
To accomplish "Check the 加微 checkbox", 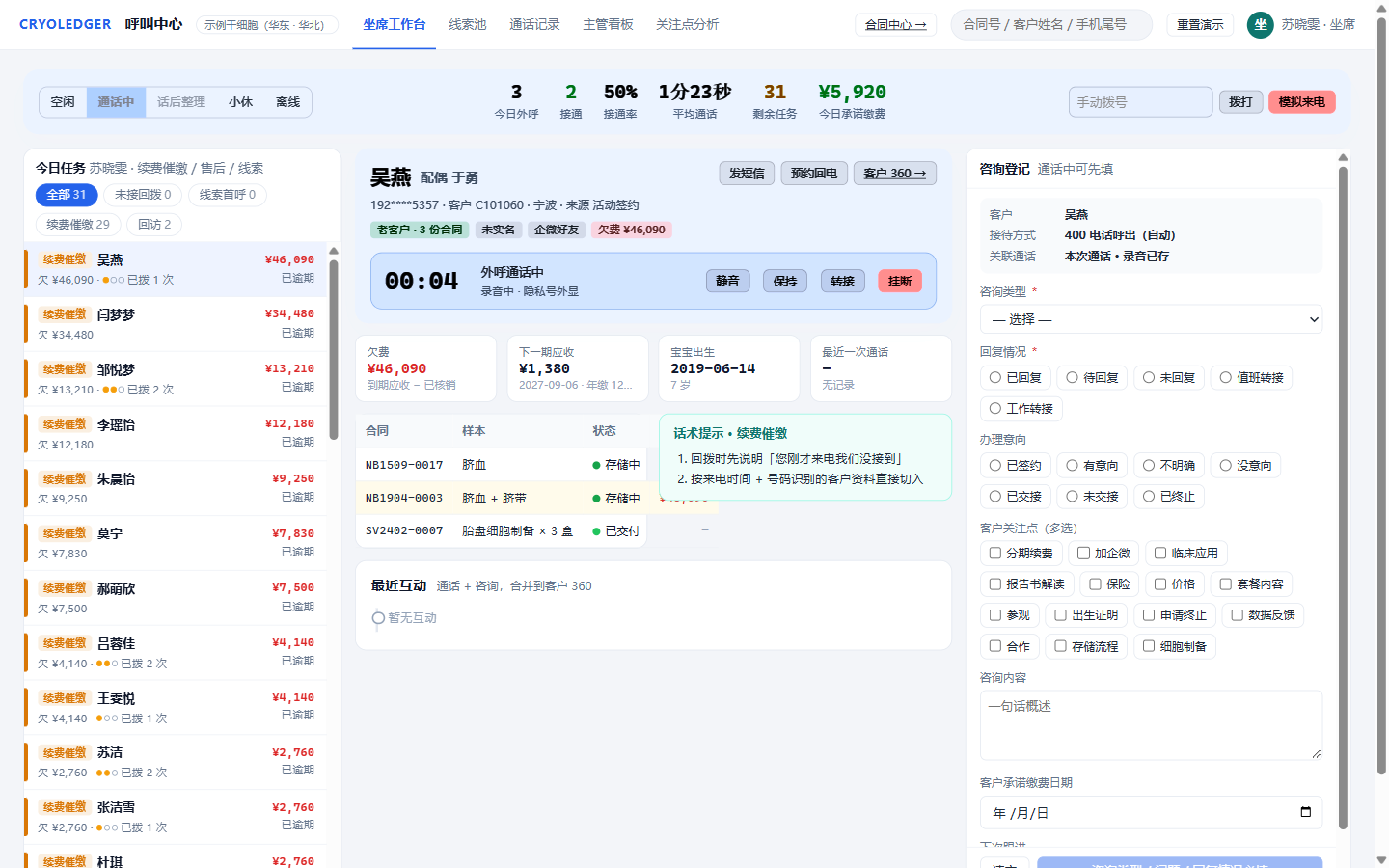I will pyautogui.click(x=1083, y=553).
